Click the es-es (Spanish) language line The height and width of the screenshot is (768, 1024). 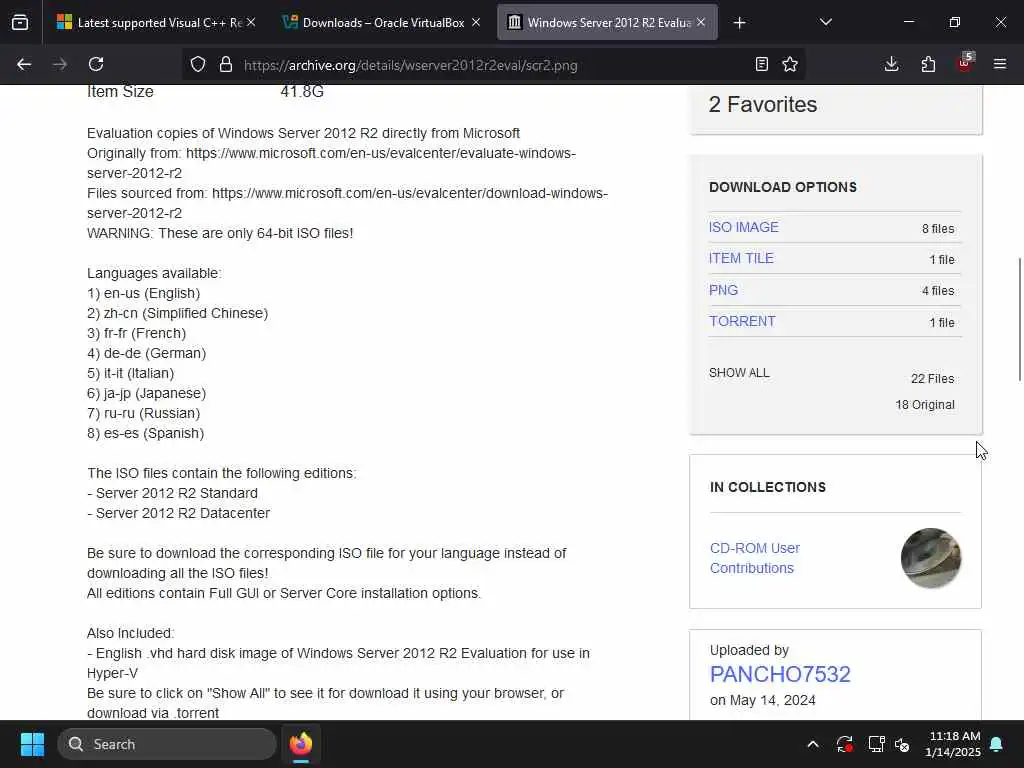(x=146, y=433)
